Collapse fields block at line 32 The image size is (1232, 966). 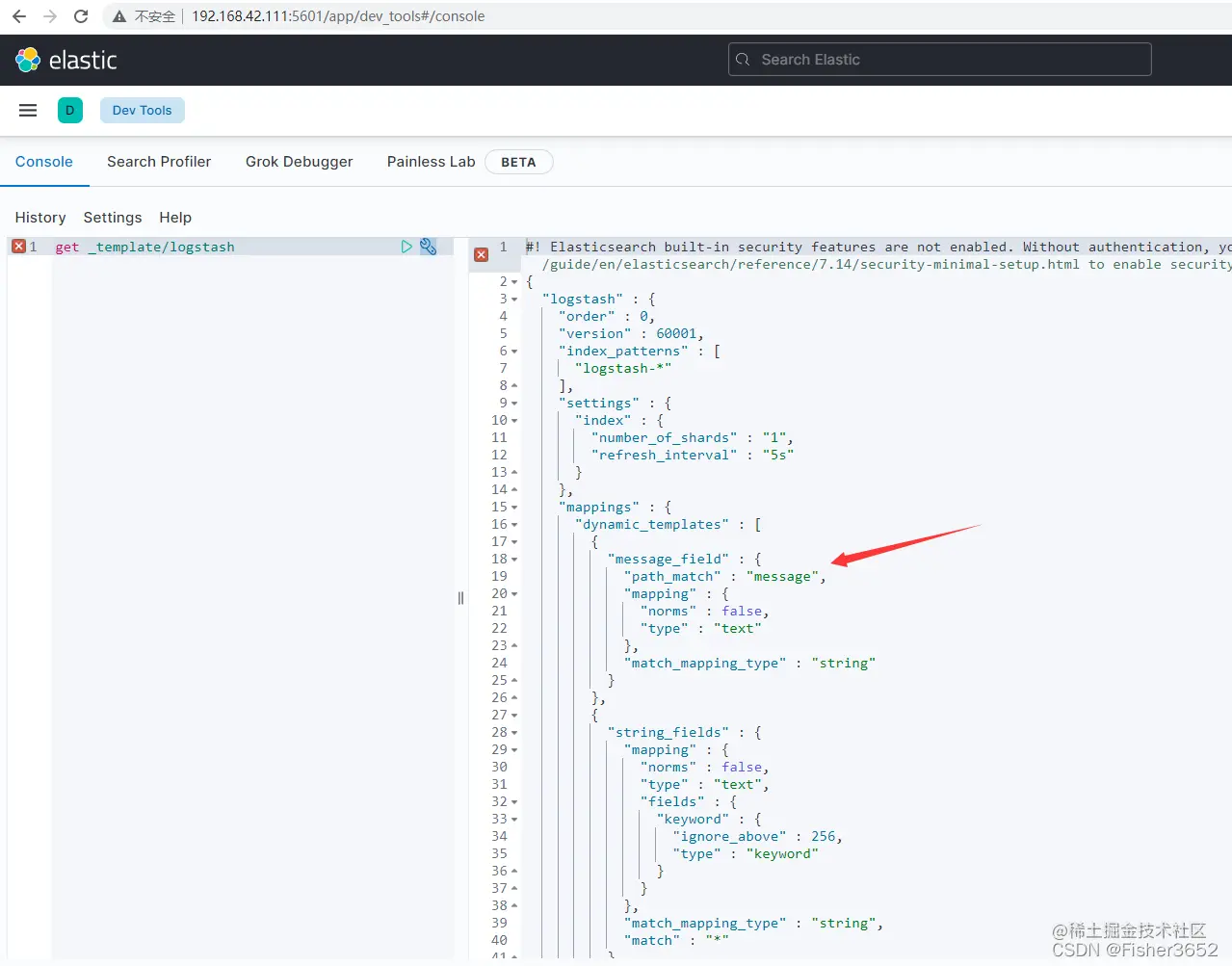[x=514, y=802]
